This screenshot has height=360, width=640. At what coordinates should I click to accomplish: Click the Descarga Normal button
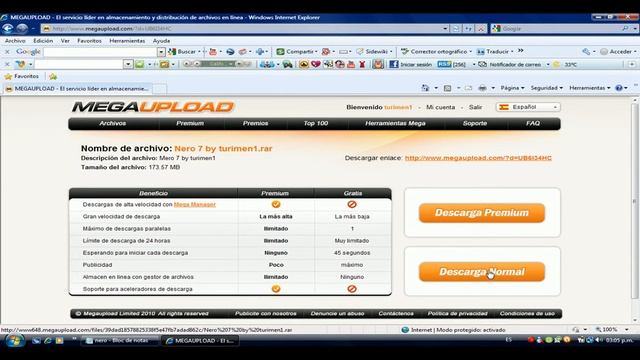(482, 271)
